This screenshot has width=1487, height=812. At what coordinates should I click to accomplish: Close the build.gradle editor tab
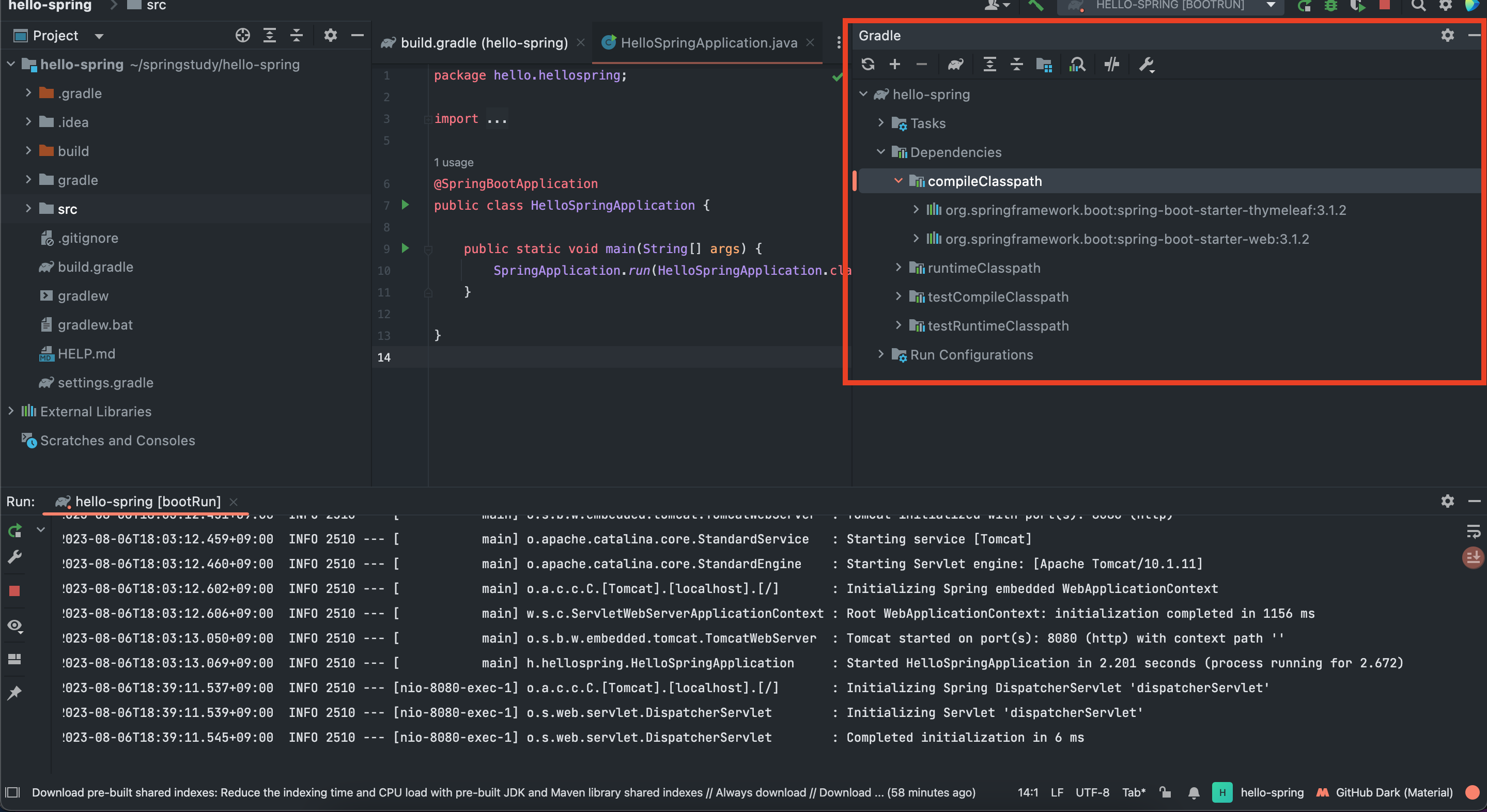[581, 43]
